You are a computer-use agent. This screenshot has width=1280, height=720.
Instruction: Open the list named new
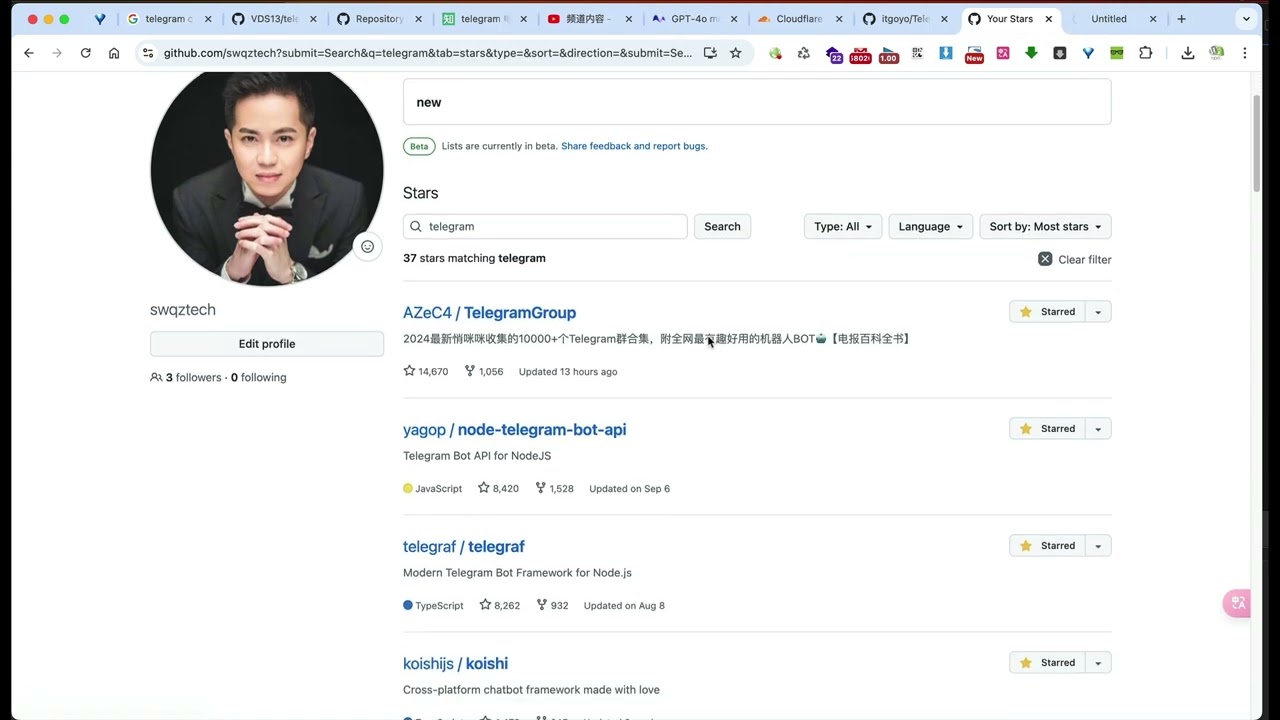[x=757, y=102]
